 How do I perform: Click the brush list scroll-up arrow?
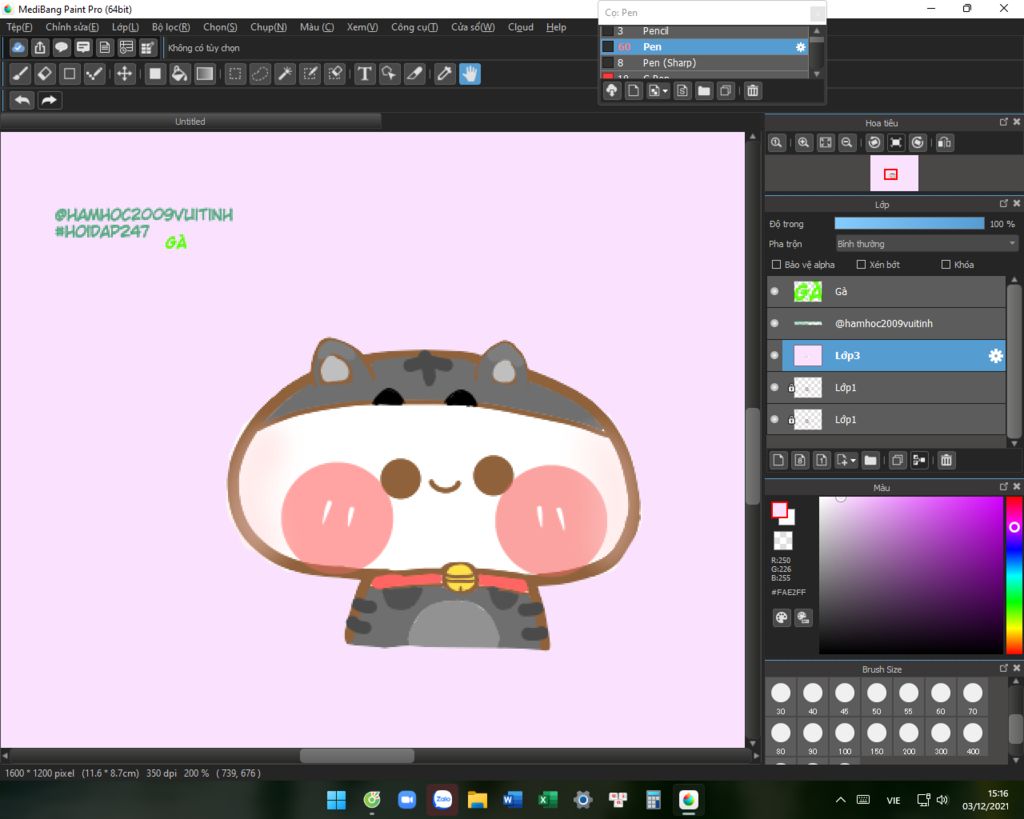[x=816, y=31]
